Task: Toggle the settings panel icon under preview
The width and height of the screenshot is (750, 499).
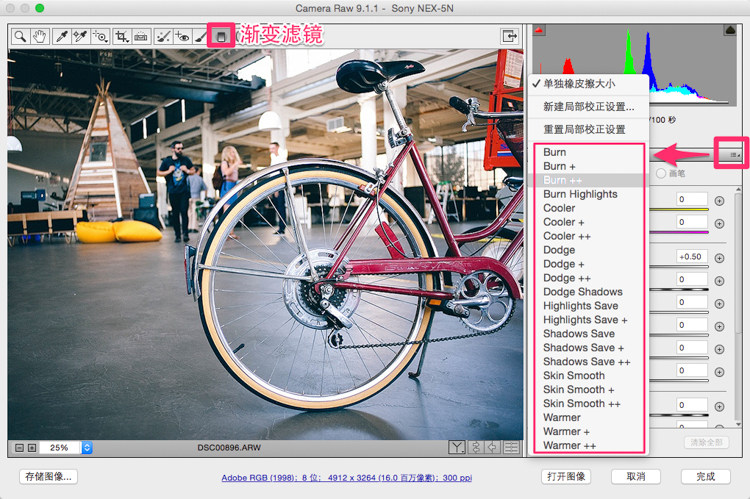Action: point(511,447)
